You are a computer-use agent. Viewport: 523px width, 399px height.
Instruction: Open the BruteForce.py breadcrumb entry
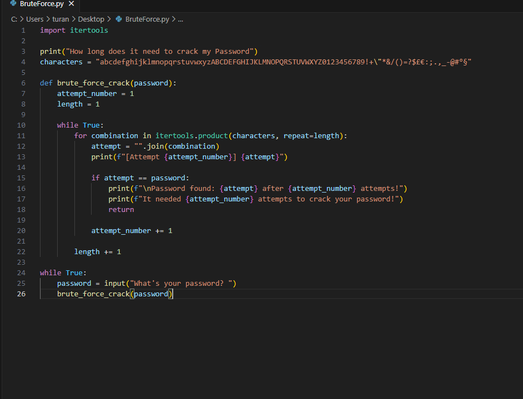147,19
